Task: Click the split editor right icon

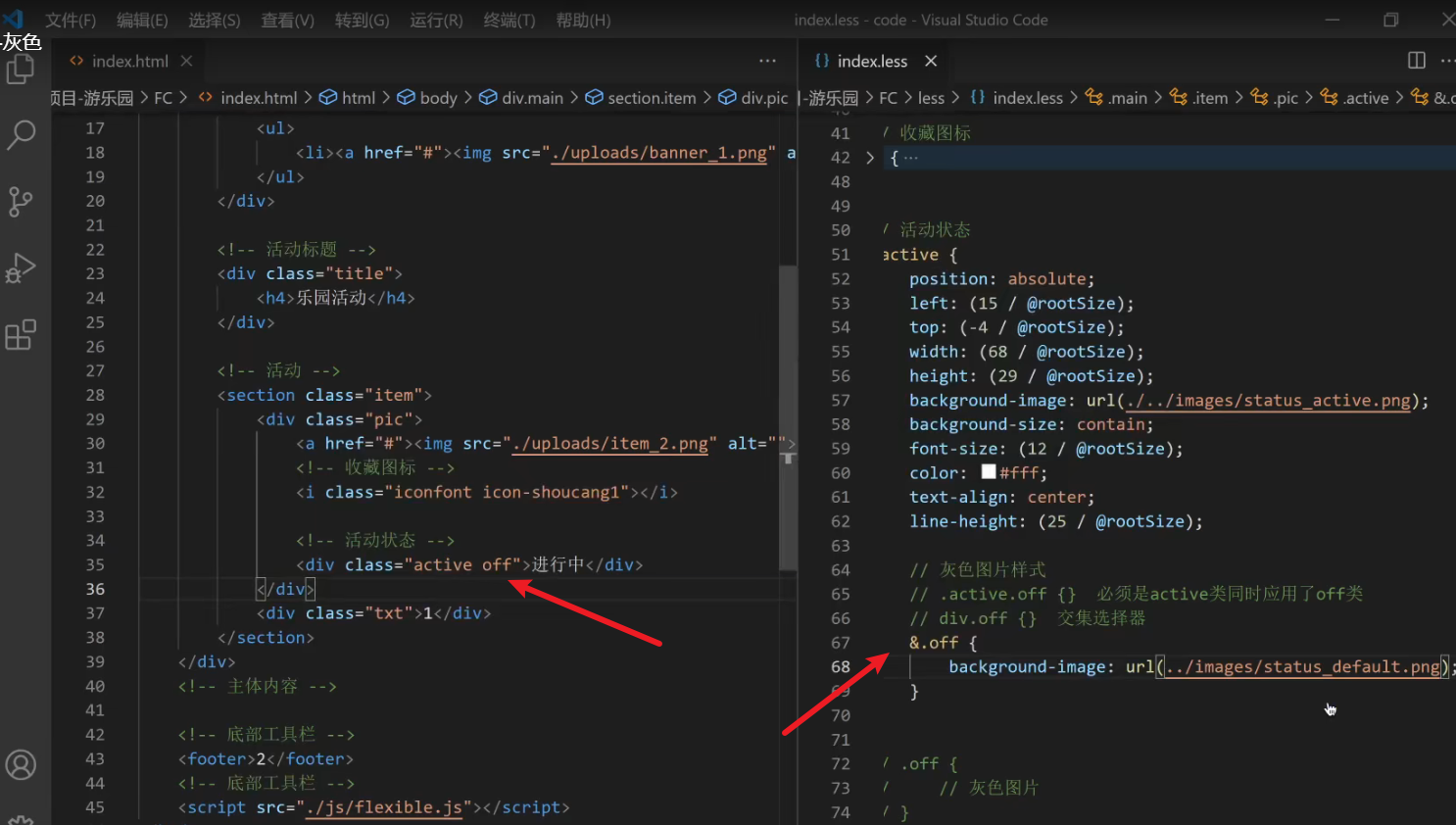Action: (1416, 61)
